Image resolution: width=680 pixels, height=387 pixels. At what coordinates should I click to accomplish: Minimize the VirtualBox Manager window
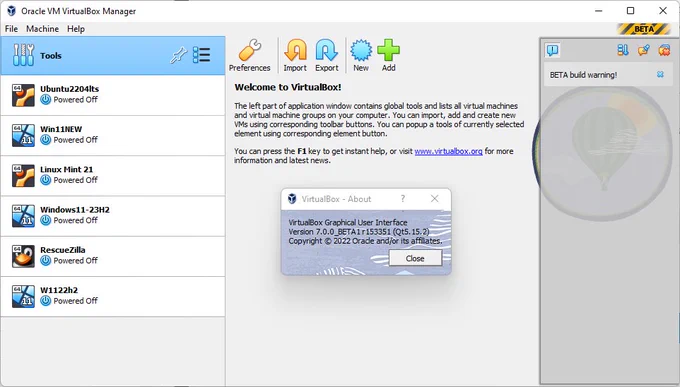tap(598, 11)
